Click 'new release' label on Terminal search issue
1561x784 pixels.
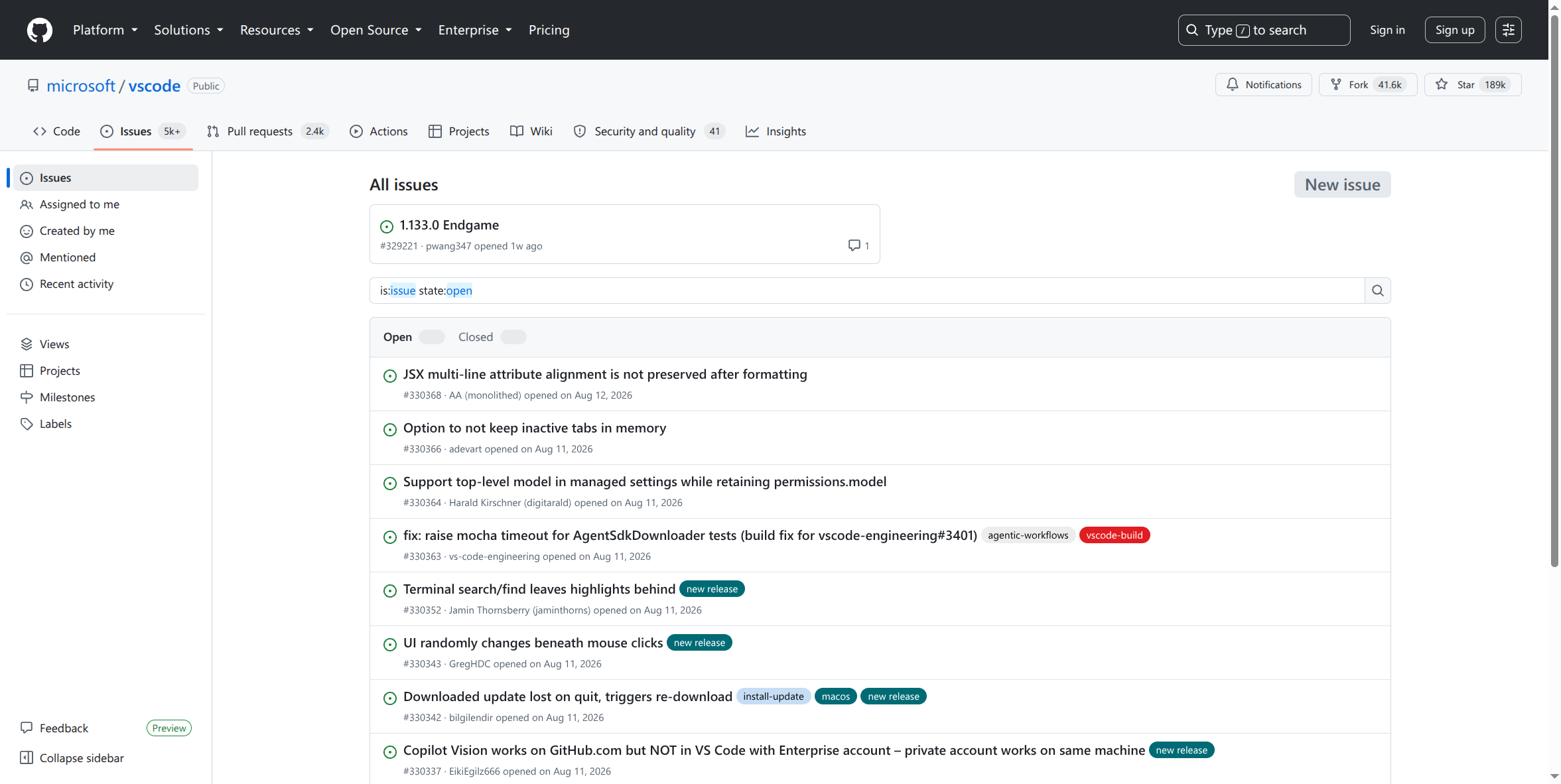pyautogui.click(x=712, y=589)
